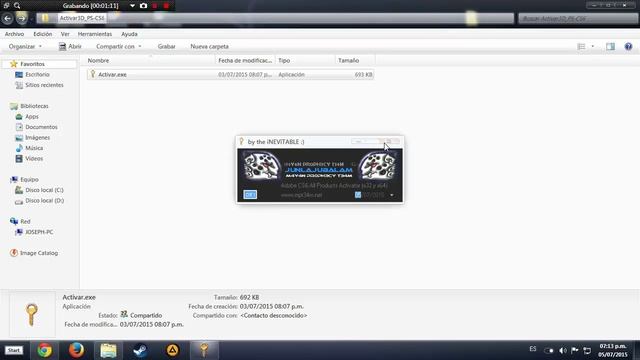640x360 pixels.
Task: Click the Action Center flag tray icon
Action: coord(575,350)
